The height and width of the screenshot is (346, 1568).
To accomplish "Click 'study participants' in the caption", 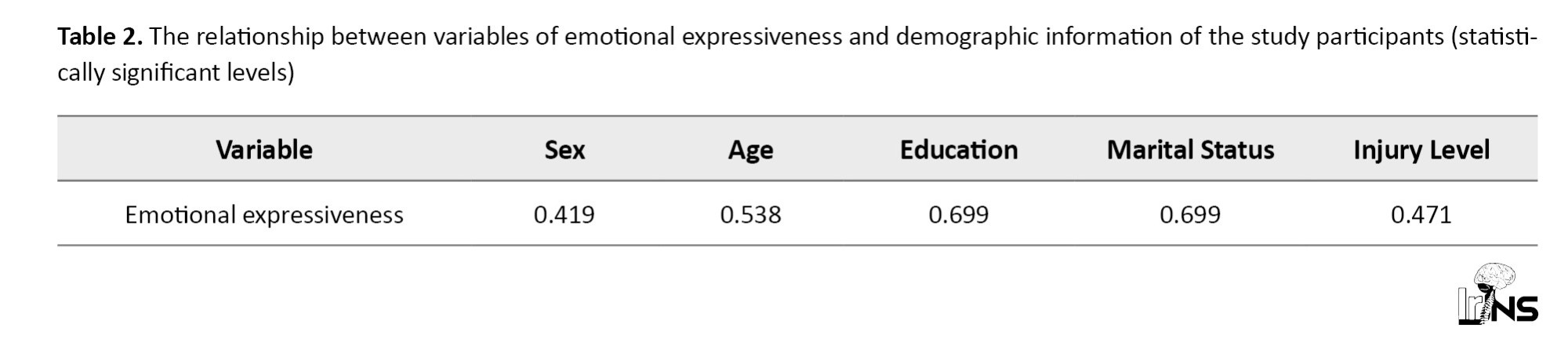I will coord(1342,38).
